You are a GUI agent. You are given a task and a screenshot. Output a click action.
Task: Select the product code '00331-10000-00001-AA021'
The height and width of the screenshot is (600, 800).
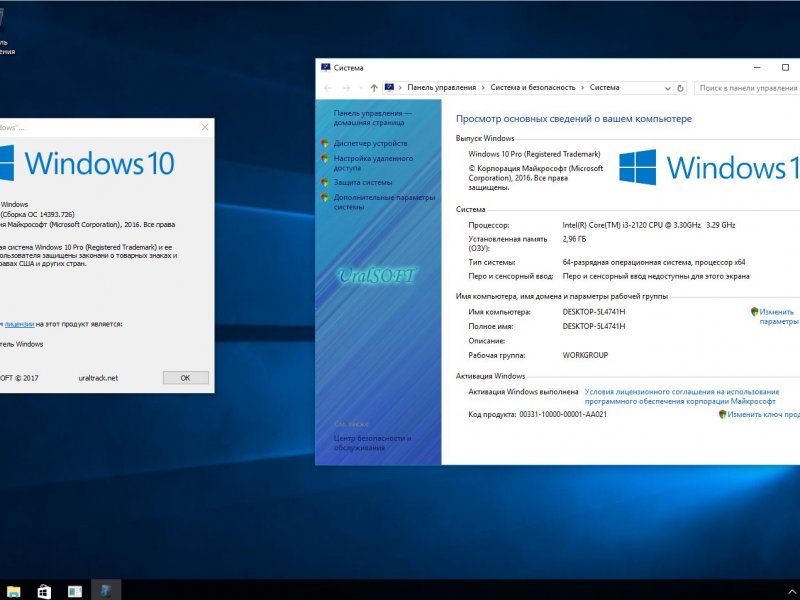[563, 414]
